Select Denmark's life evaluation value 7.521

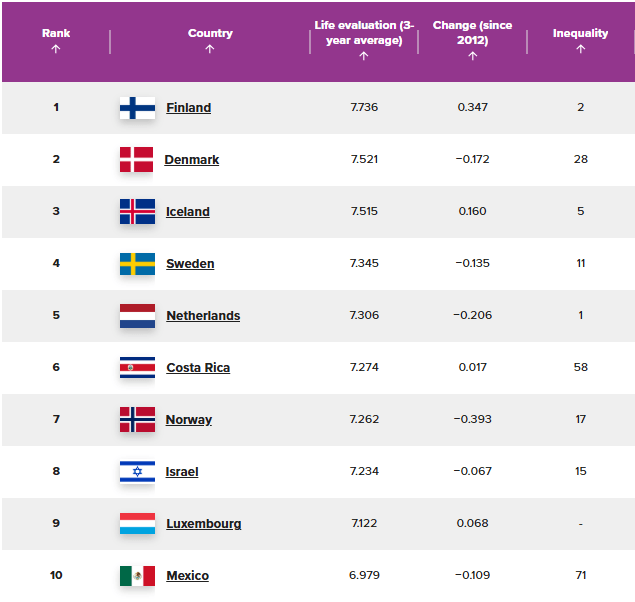point(364,160)
